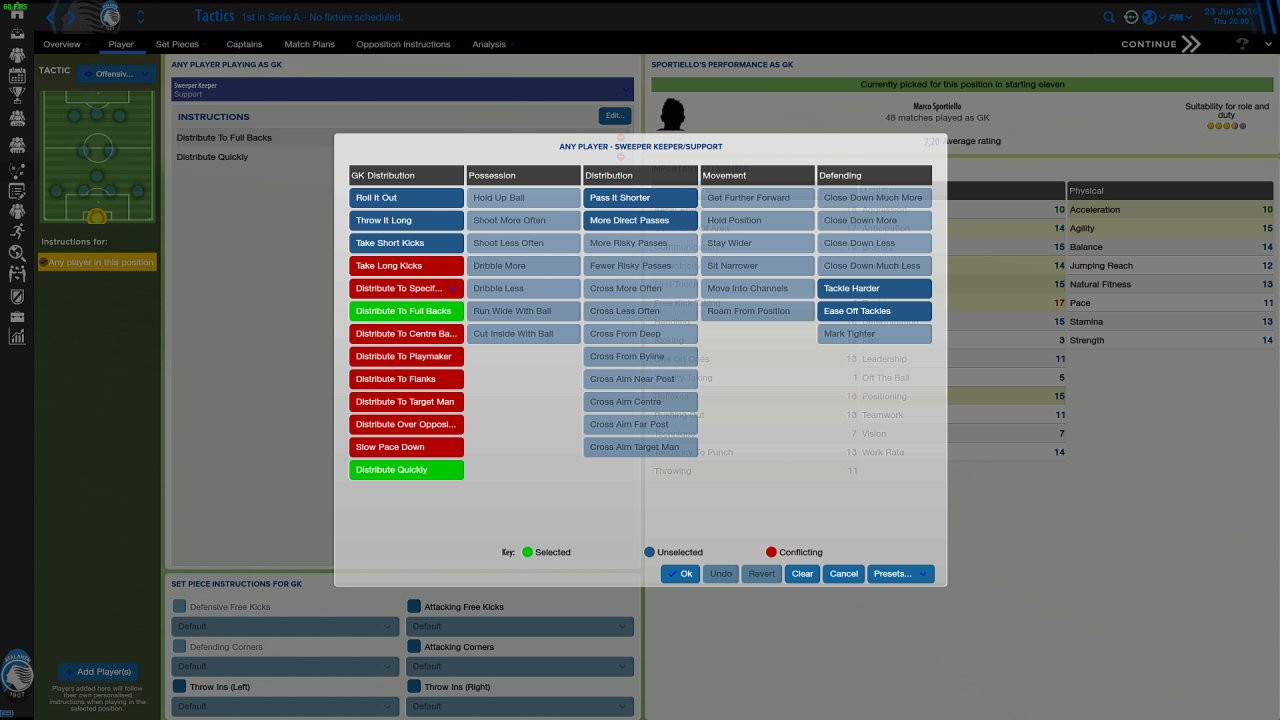Open the running man icon in sidebar
This screenshot has height=720, width=1280.
[x=17, y=232]
